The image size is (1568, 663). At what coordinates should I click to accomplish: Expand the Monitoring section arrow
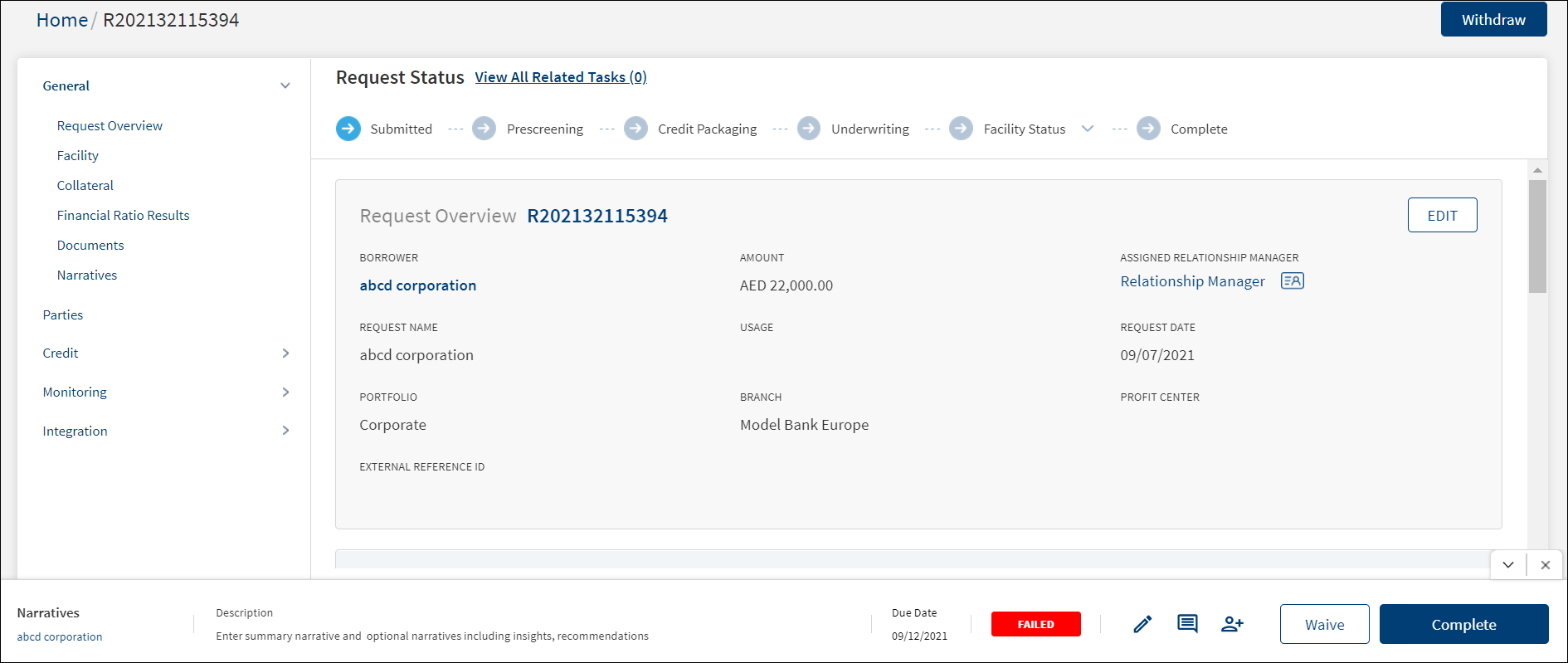pos(285,392)
